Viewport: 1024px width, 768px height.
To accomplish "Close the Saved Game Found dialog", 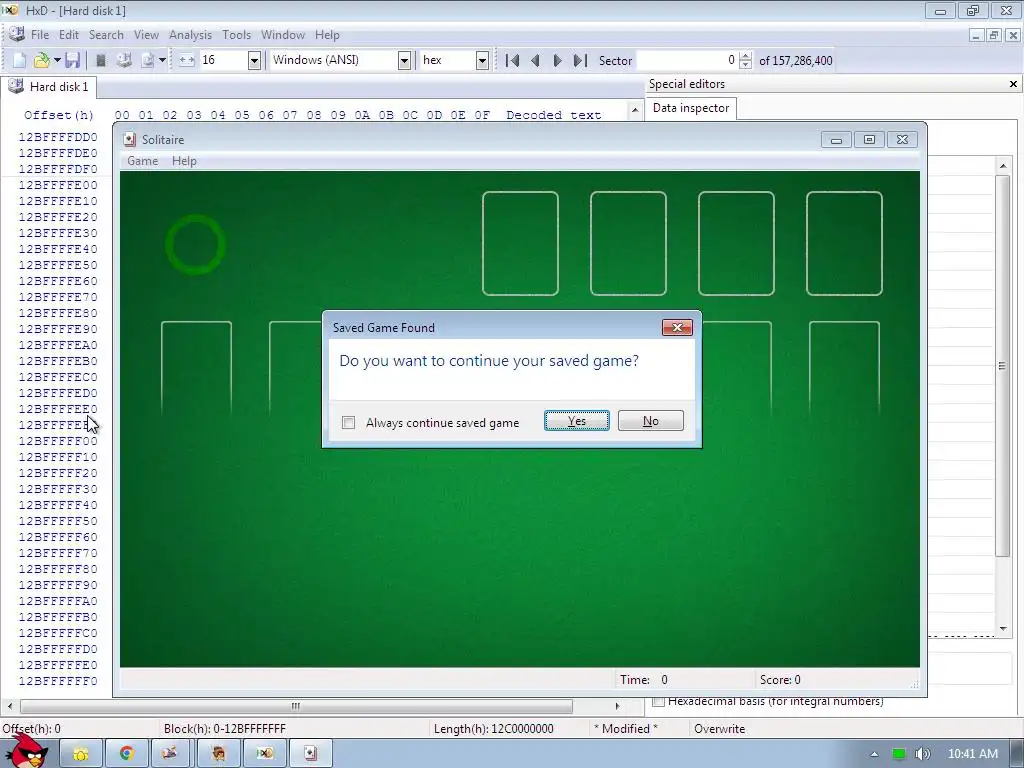I will (677, 327).
